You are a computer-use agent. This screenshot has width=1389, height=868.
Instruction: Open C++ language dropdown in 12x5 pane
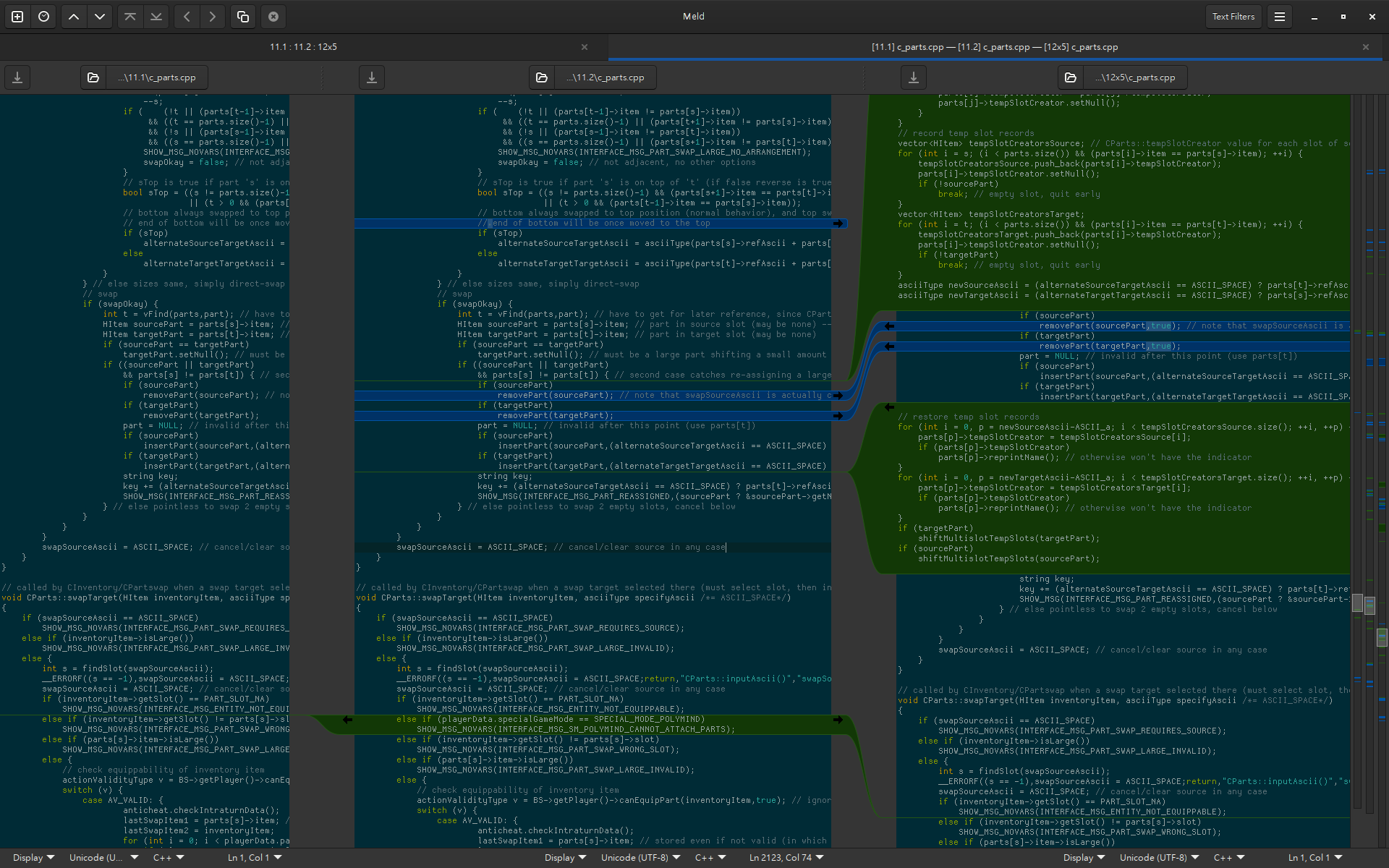point(1229,858)
